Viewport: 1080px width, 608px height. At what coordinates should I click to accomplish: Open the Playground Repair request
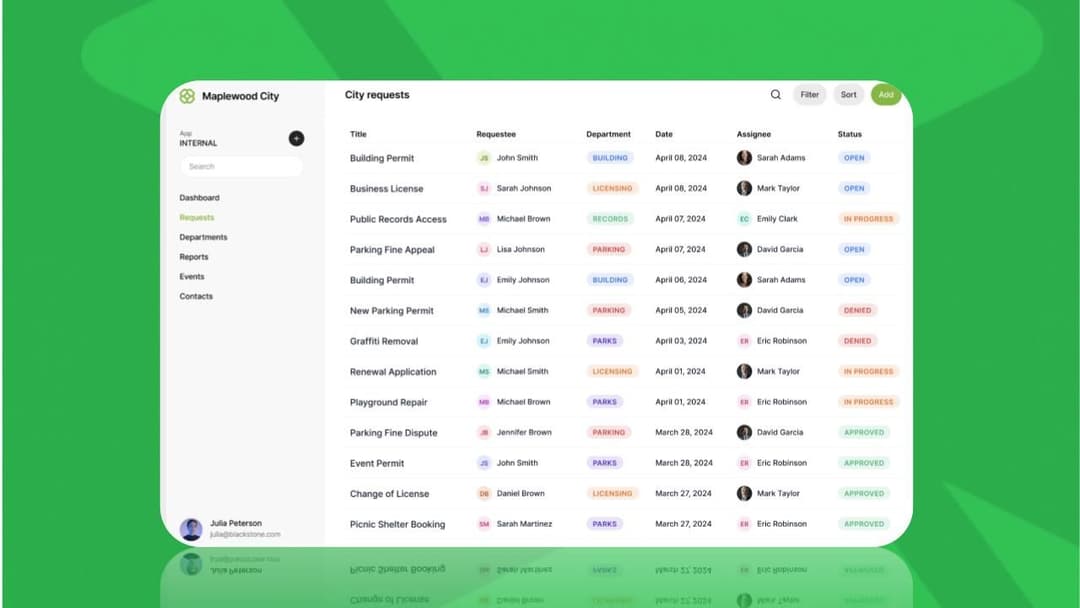click(x=388, y=402)
